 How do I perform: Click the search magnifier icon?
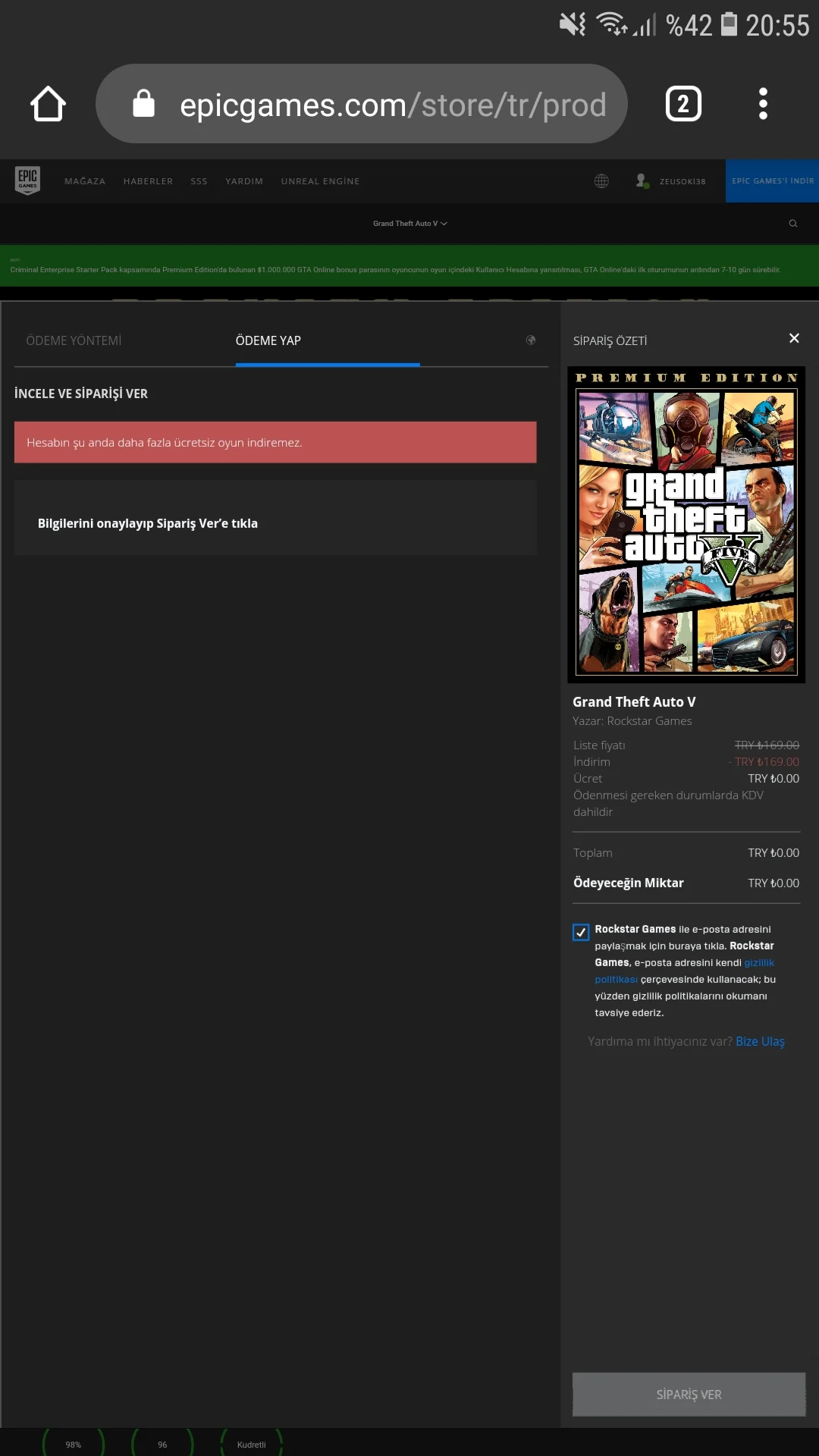tap(793, 224)
